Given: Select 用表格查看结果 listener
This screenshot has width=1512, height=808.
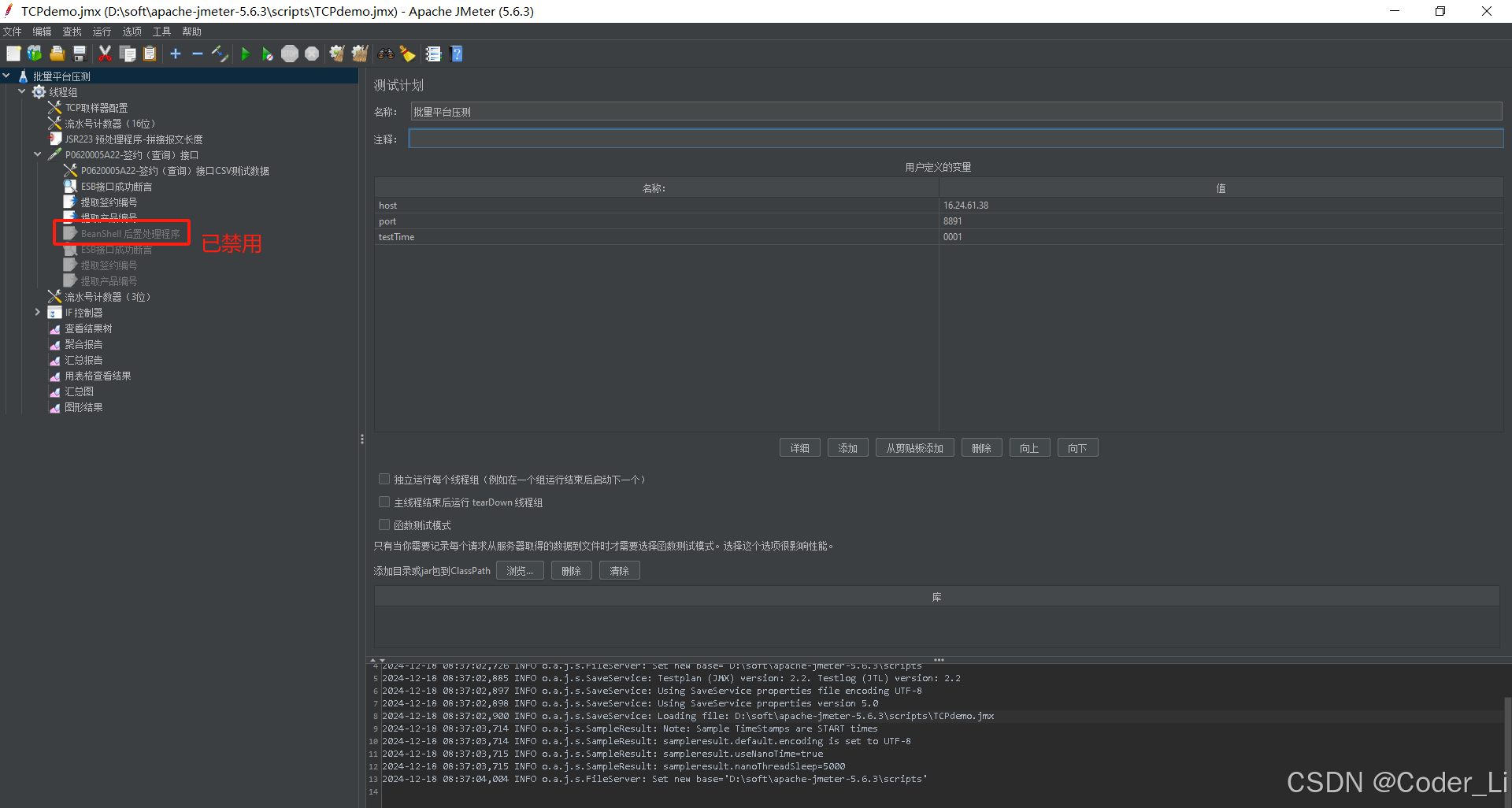Looking at the screenshot, I should click(98, 376).
